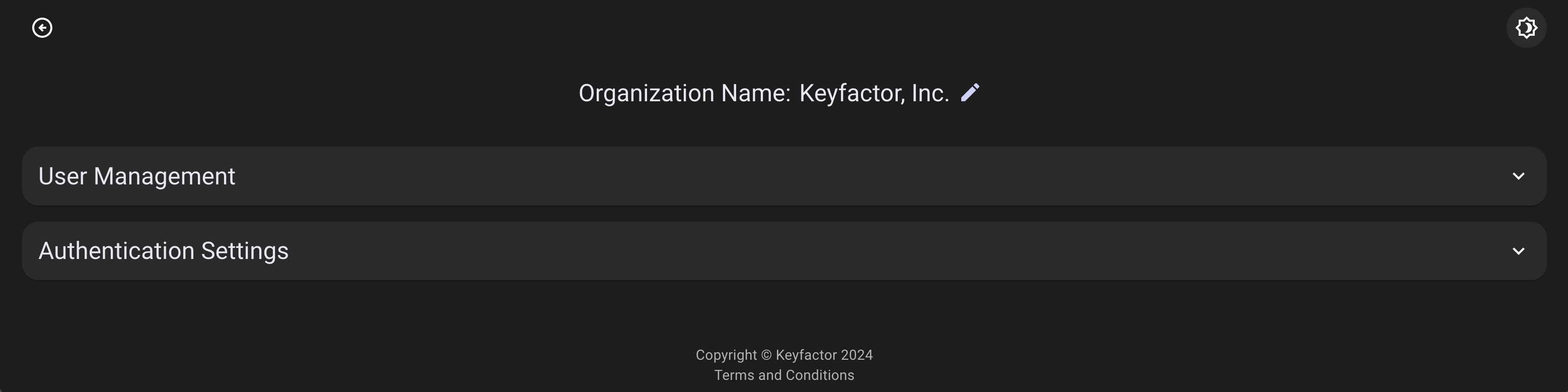Expand Authentication Settings using its chevron
The image size is (1568, 392).
pyautogui.click(x=1518, y=251)
